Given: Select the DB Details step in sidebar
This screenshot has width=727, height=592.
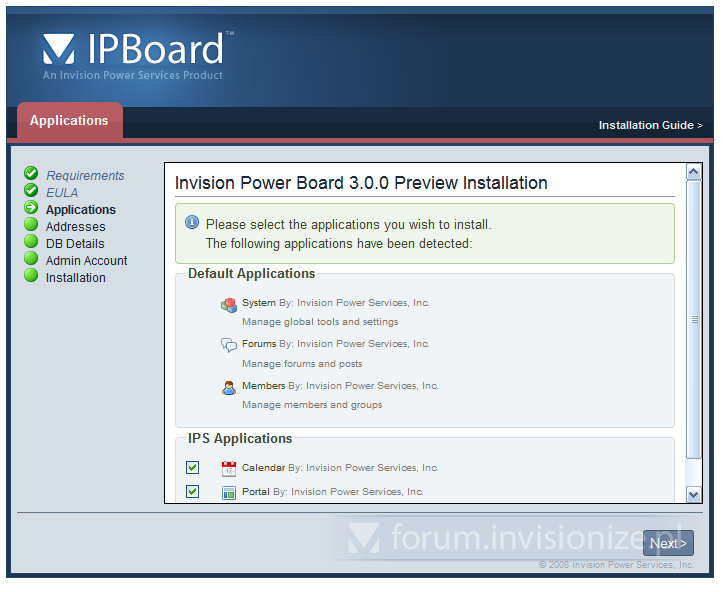Looking at the screenshot, I should click(75, 244).
